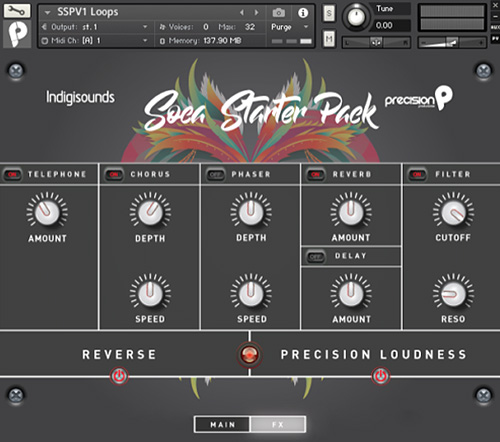This screenshot has height=442, width=500.
Task: Click the volume slider
Action: [452, 42]
